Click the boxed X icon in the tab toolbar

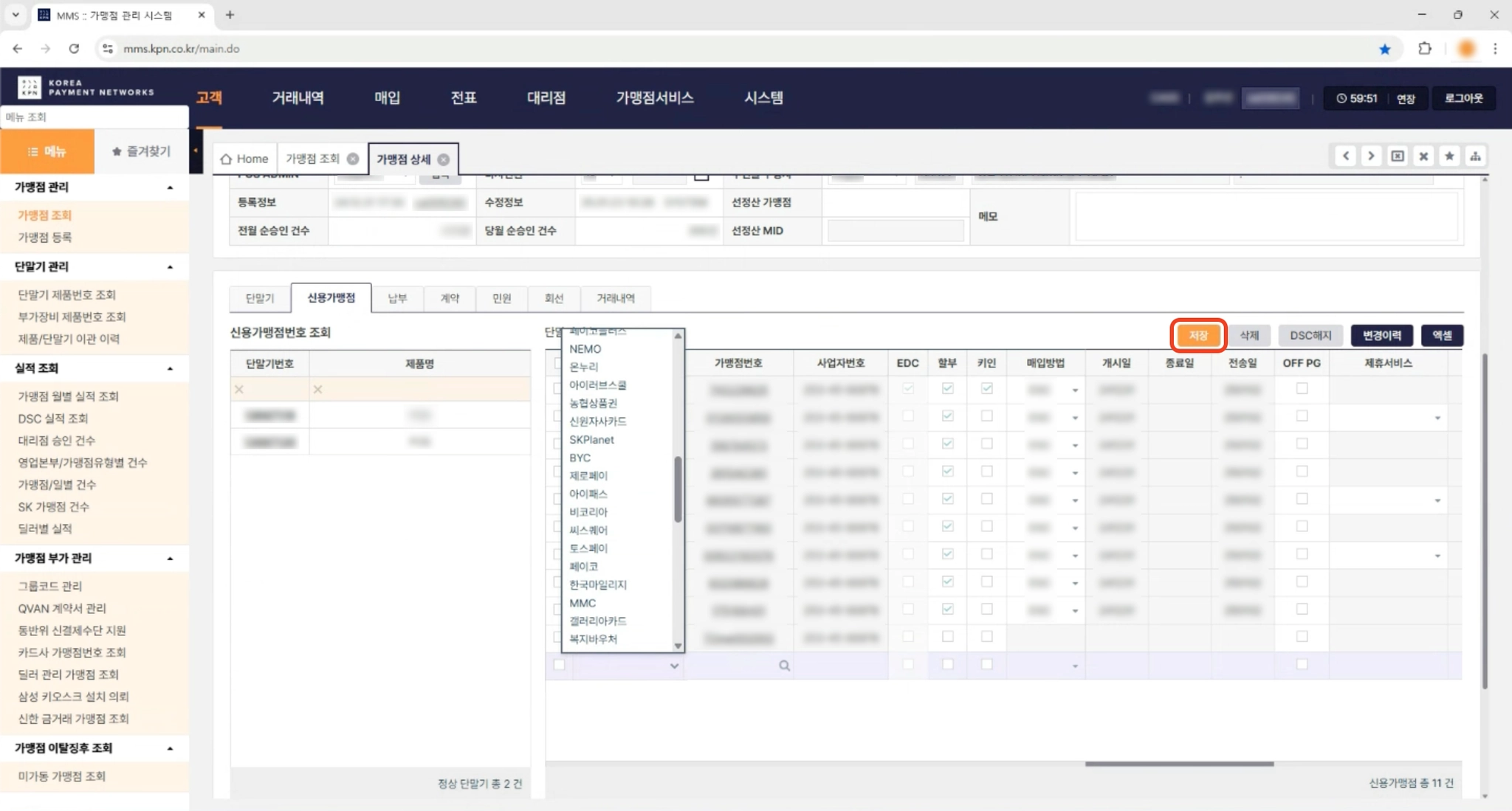point(1397,156)
